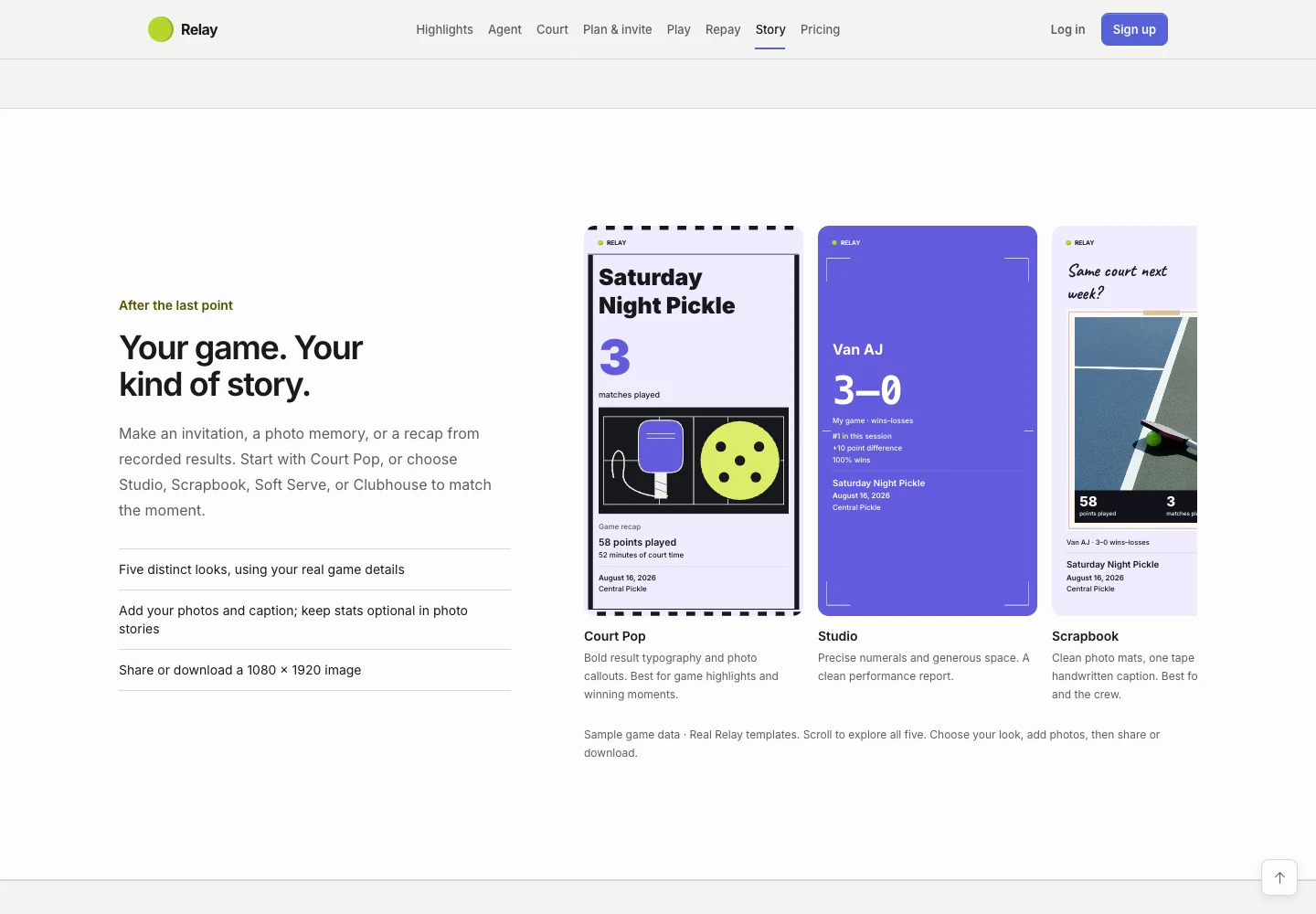
Task: Click the back-to-top arrow button
Action: [1279, 877]
